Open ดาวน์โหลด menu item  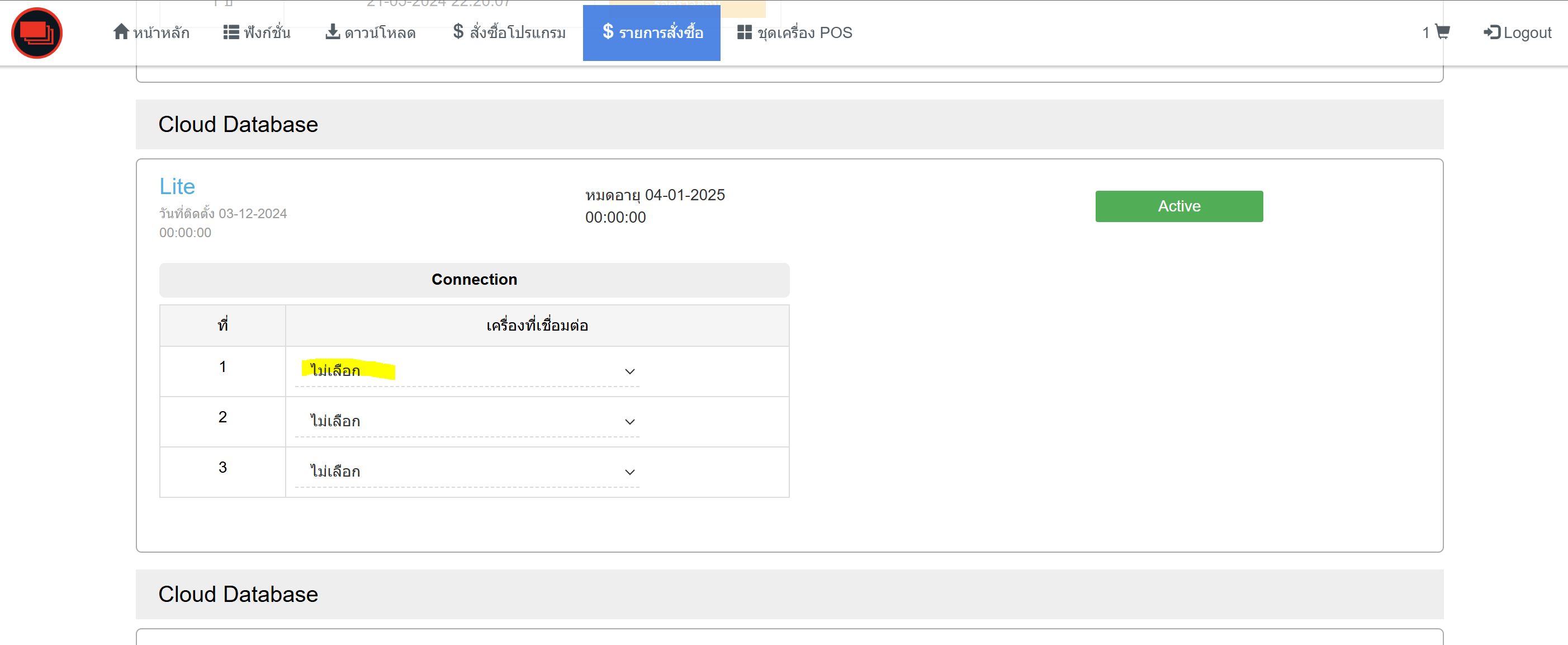[x=380, y=33]
